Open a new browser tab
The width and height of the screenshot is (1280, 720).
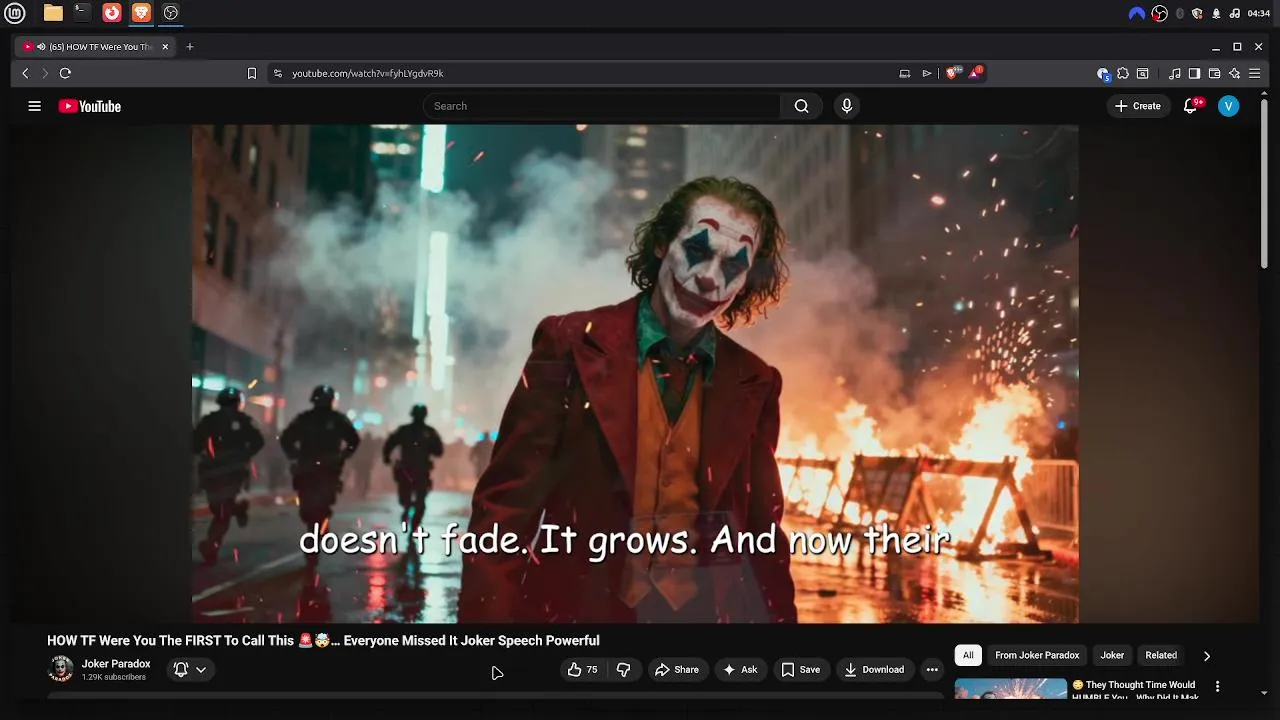pyautogui.click(x=190, y=46)
